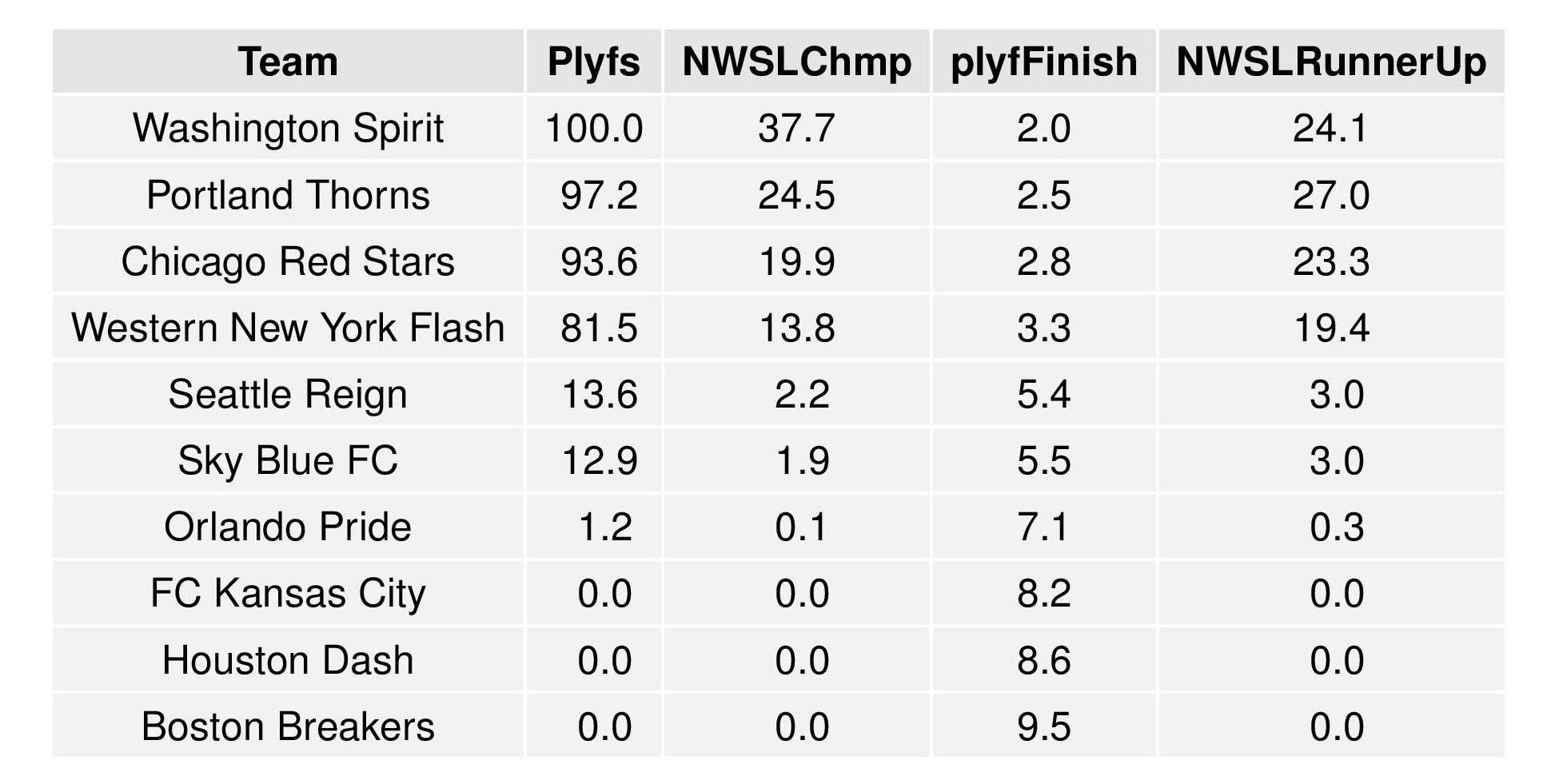The width and height of the screenshot is (1563, 784).
Task: Select the Sky Blue FC team cell
Action: [288, 460]
